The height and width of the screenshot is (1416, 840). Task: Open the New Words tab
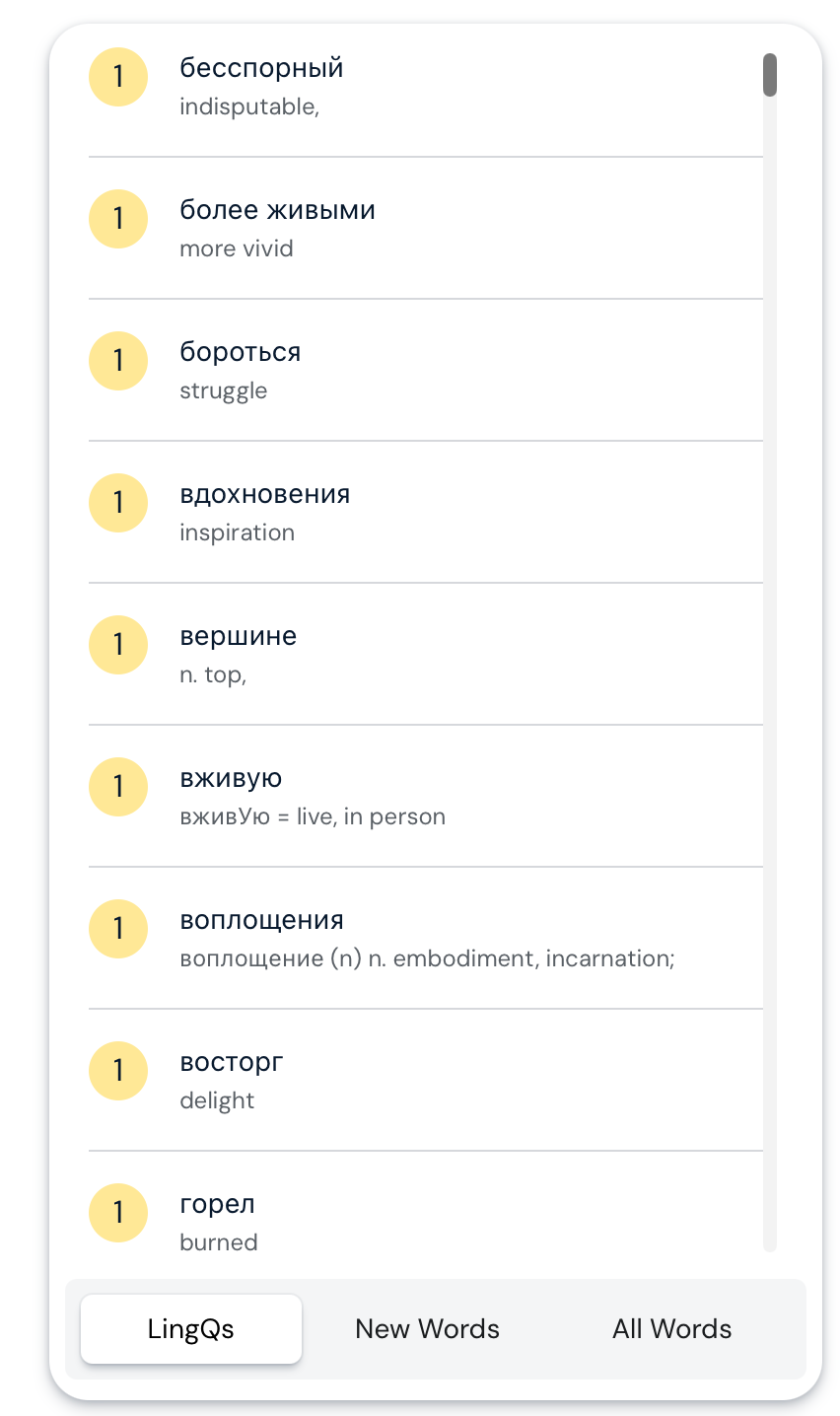click(x=427, y=1329)
